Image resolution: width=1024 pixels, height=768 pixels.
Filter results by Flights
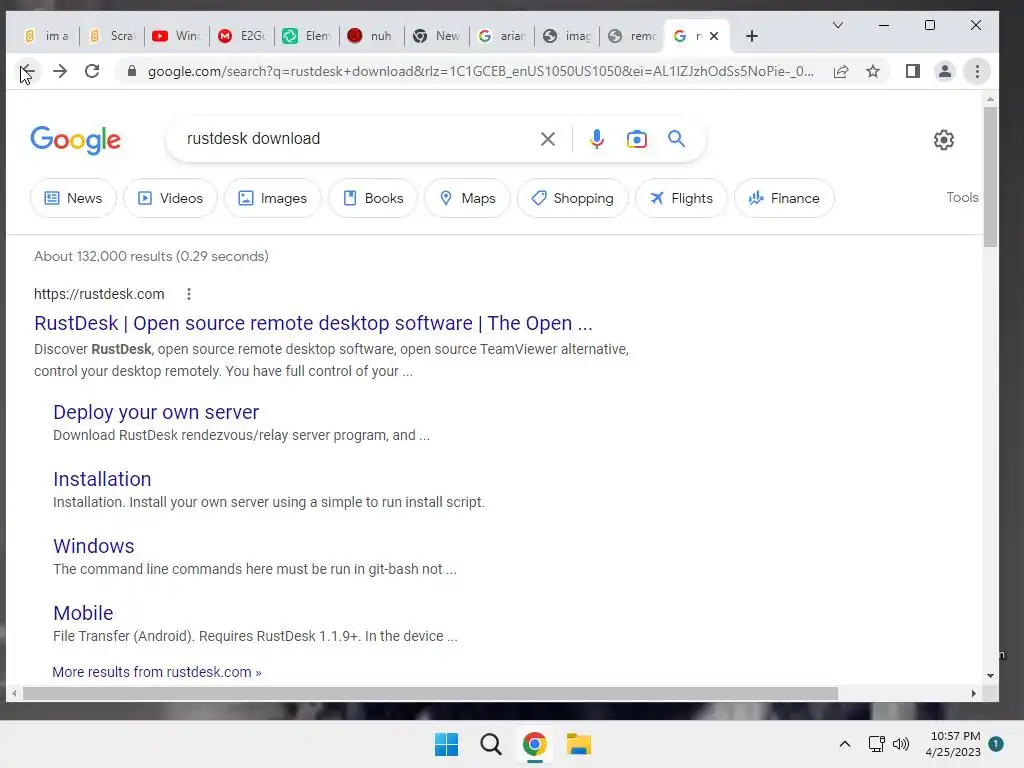point(681,198)
